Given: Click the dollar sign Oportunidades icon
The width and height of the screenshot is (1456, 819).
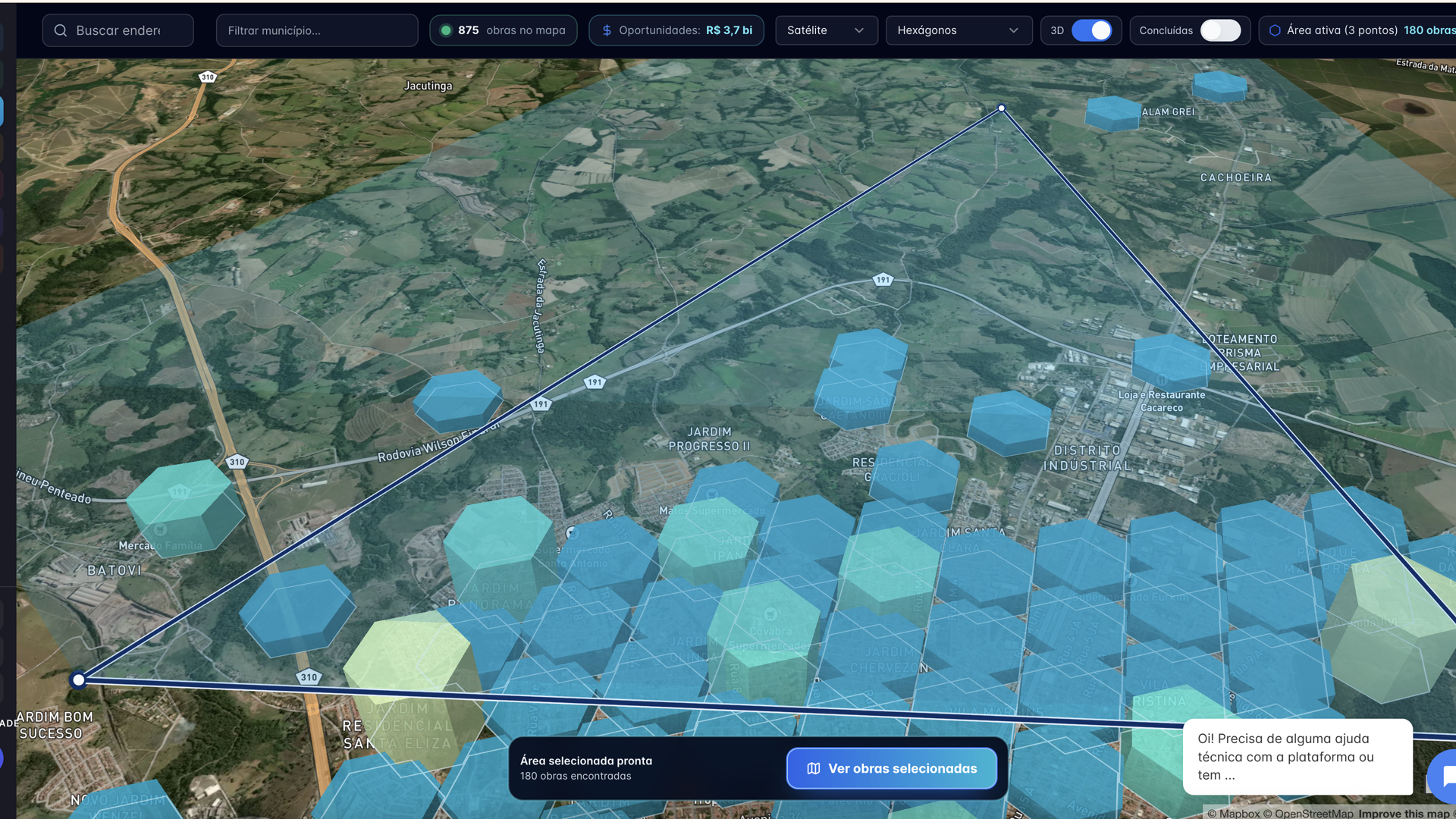Looking at the screenshot, I should point(607,30).
